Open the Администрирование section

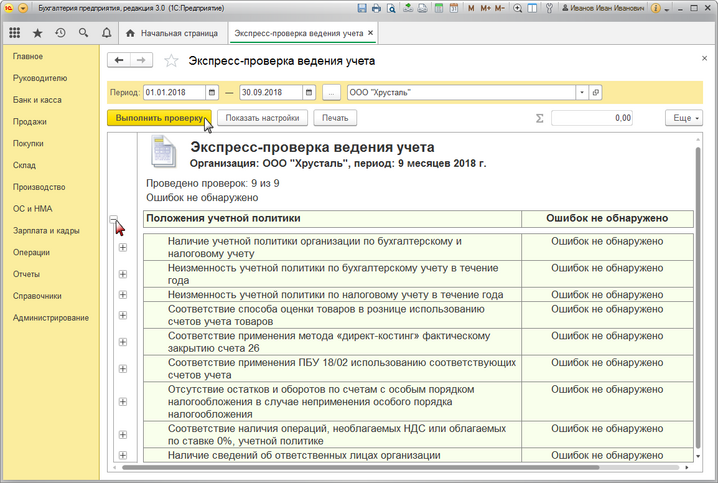[x=51, y=318]
